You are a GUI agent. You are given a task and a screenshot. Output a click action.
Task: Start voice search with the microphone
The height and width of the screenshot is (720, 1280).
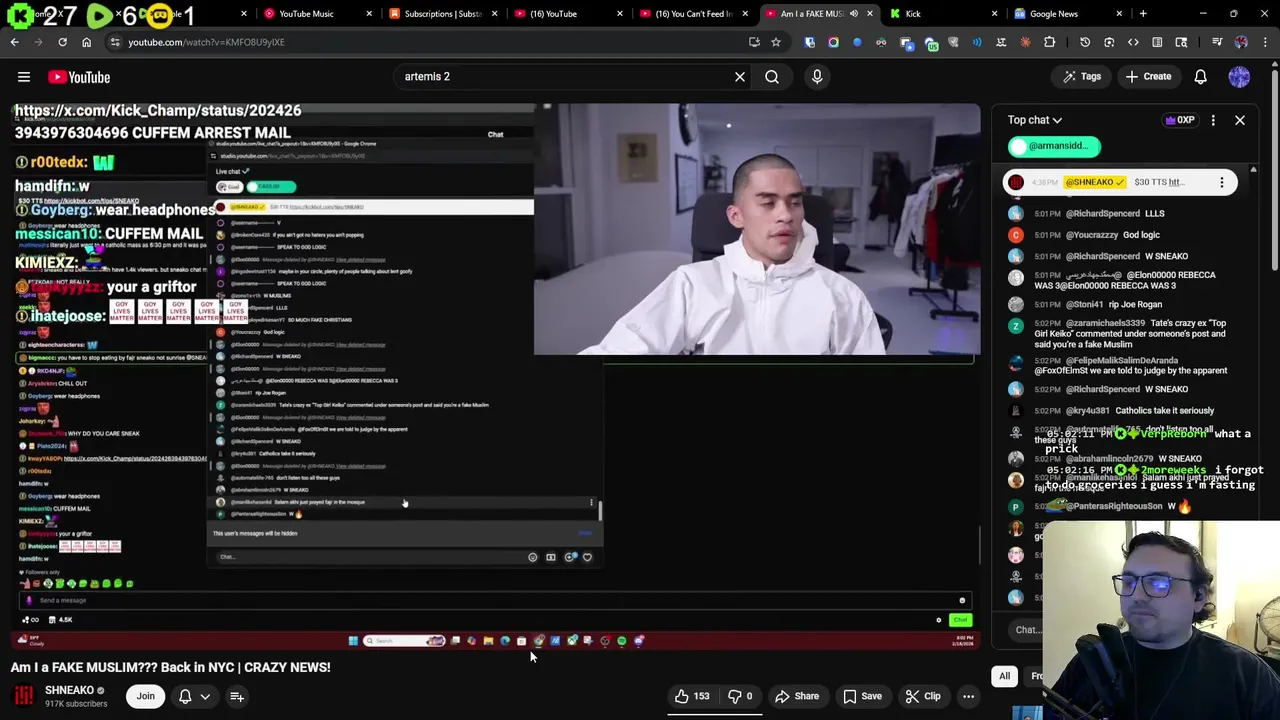(x=817, y=77)
